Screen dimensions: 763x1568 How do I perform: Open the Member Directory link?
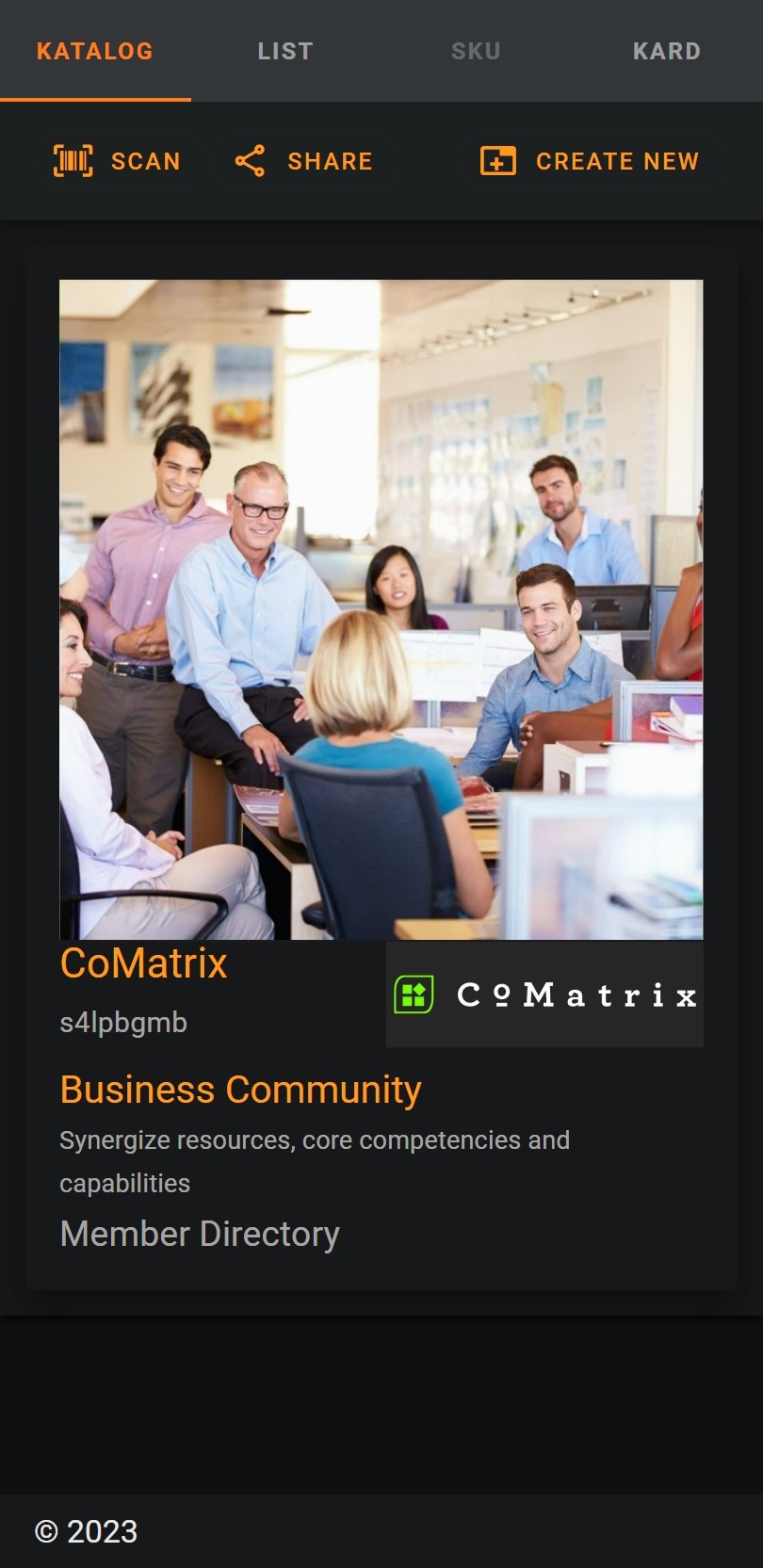click(x=200, y=1234)
